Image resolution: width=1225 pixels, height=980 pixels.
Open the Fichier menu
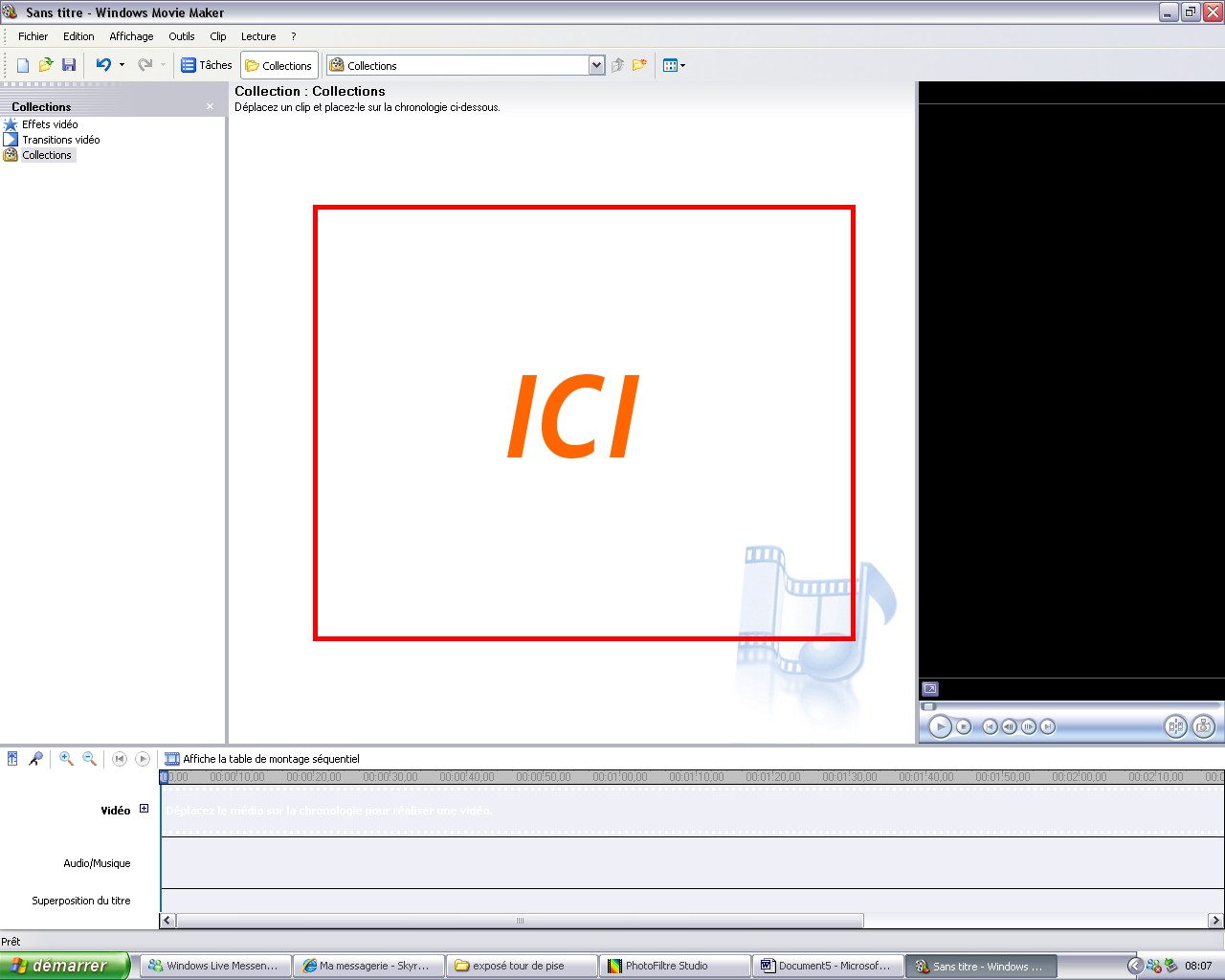click(x=33, y=36)
